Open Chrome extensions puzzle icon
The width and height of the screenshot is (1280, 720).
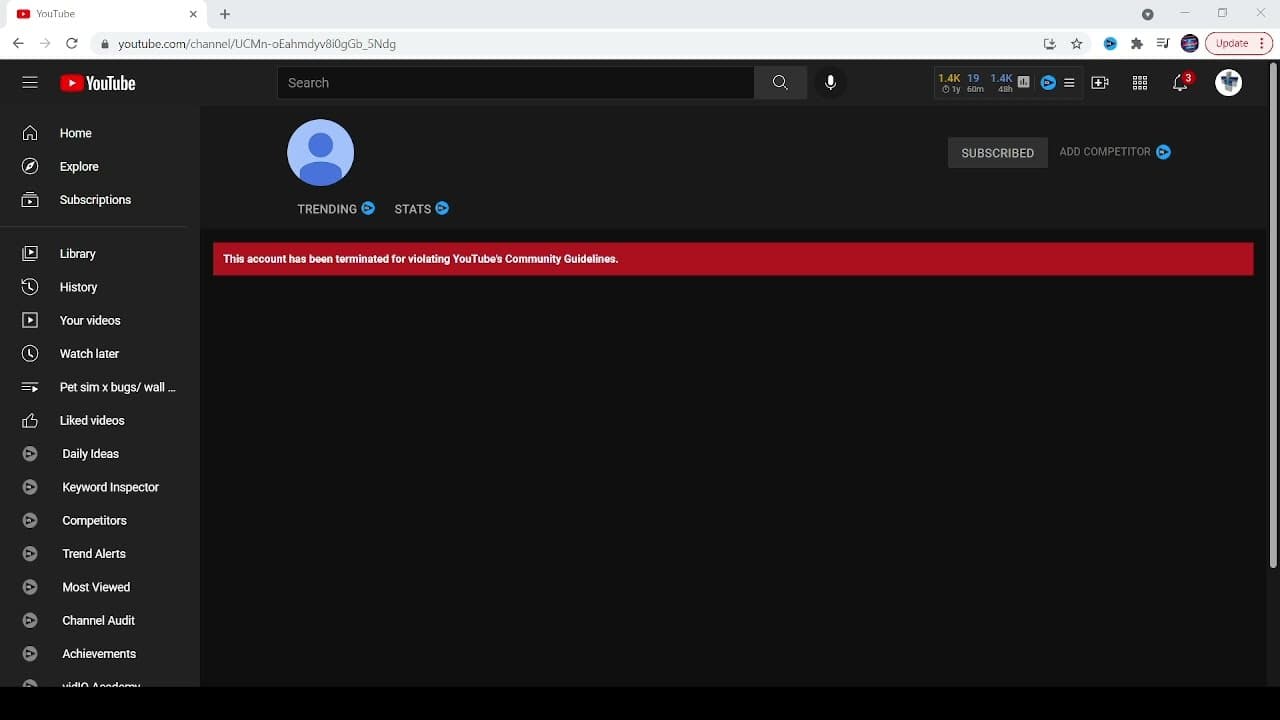point(1137,44)
